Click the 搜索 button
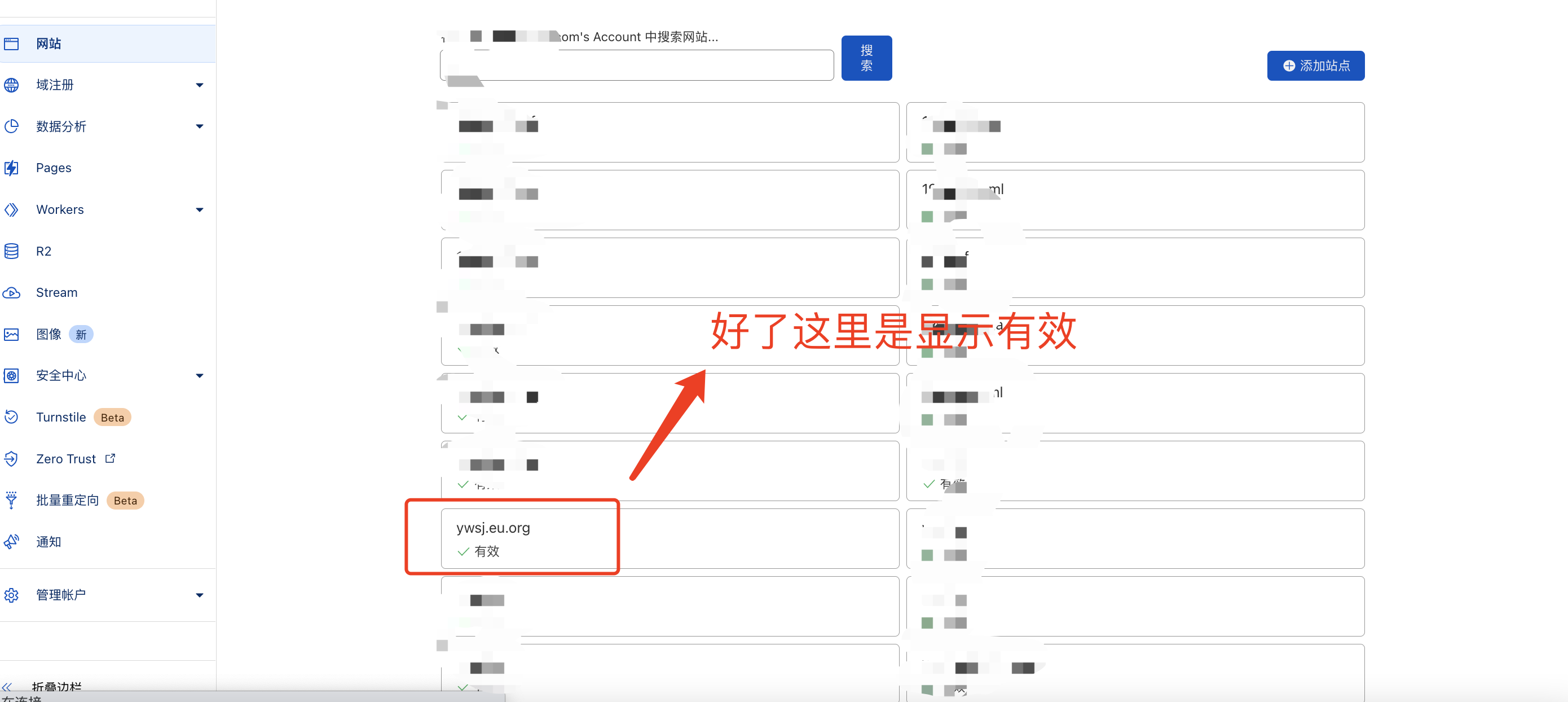Image resolution: width=1568 pixels, height=702 pixels. tap(866, 58)
